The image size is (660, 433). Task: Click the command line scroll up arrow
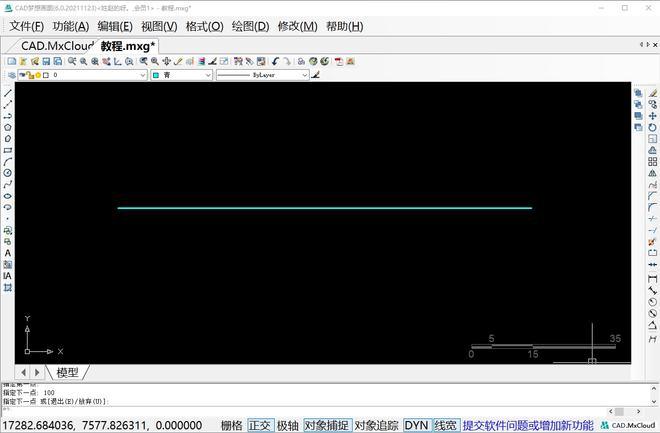pos(654,389)
